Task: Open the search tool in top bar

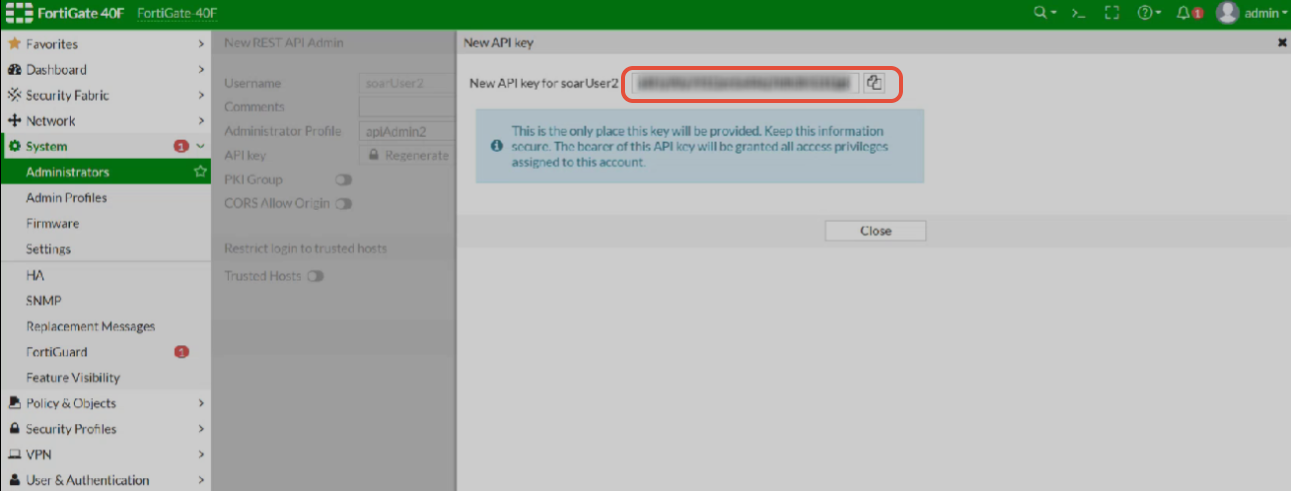Action: [x=1045, y=13]
